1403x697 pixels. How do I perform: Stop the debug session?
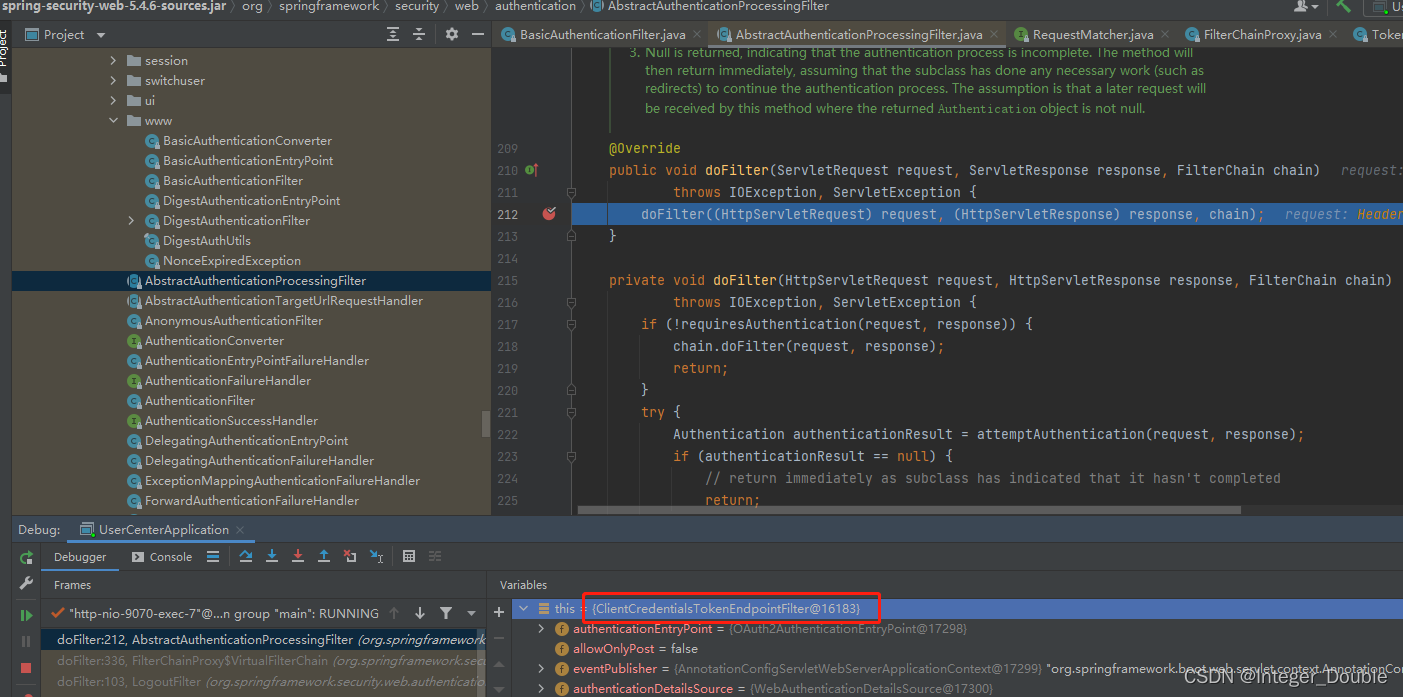(x=27, y=667)
